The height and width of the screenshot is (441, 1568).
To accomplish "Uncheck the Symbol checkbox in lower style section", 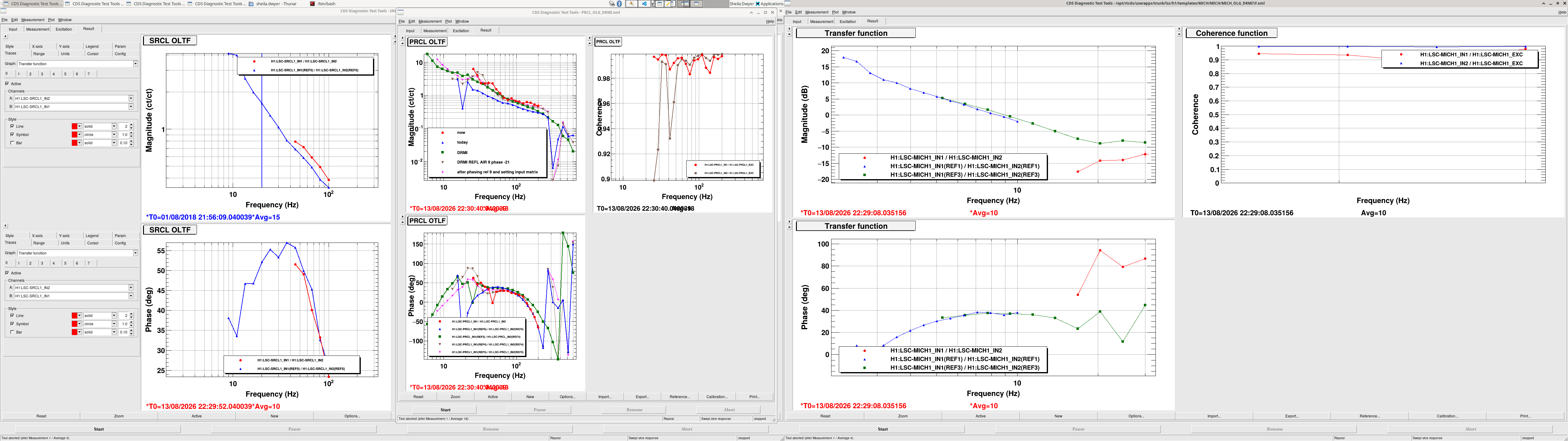I will coord(12,323).
